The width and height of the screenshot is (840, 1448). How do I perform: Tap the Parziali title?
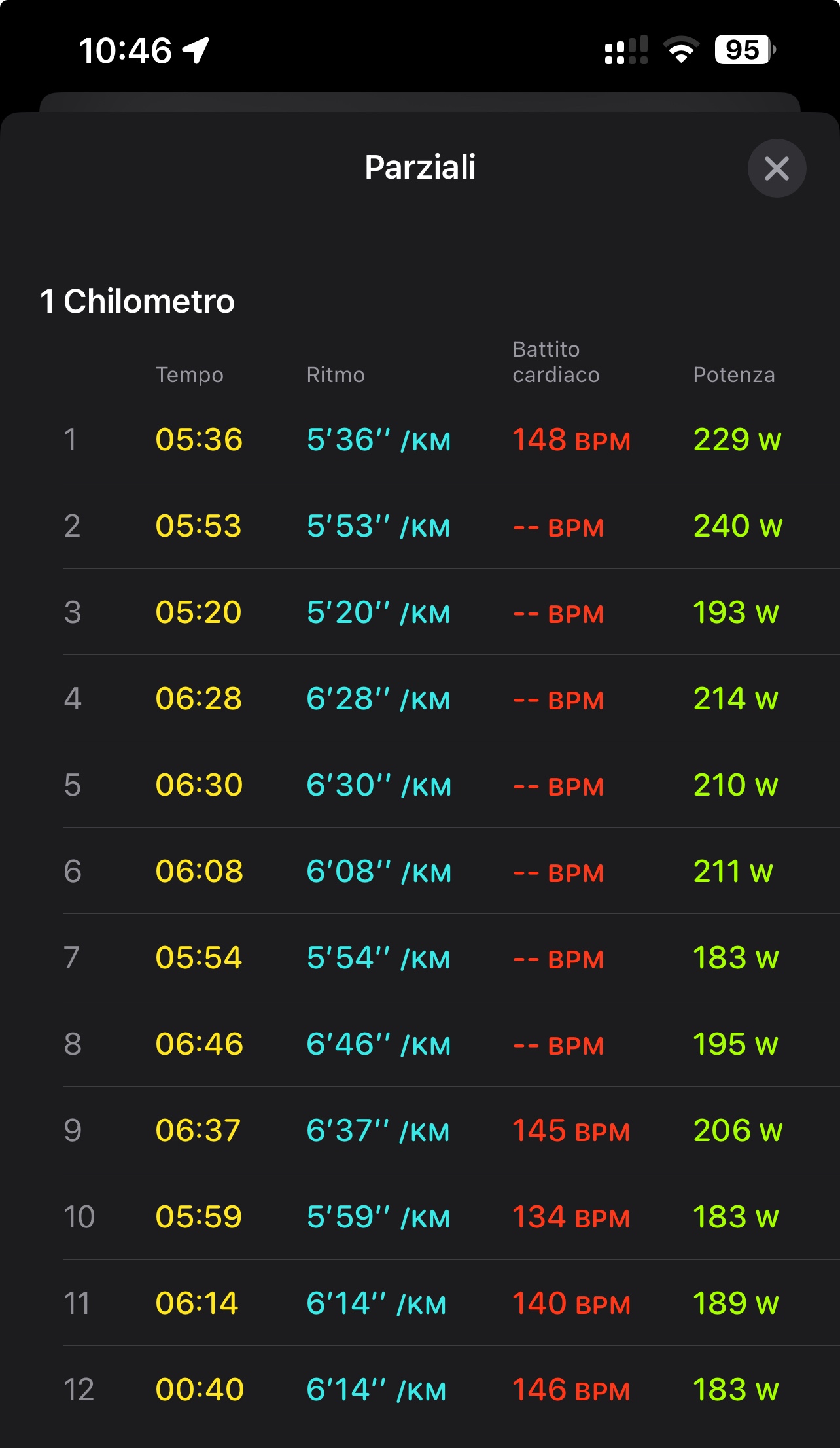[x=420, y=167]
